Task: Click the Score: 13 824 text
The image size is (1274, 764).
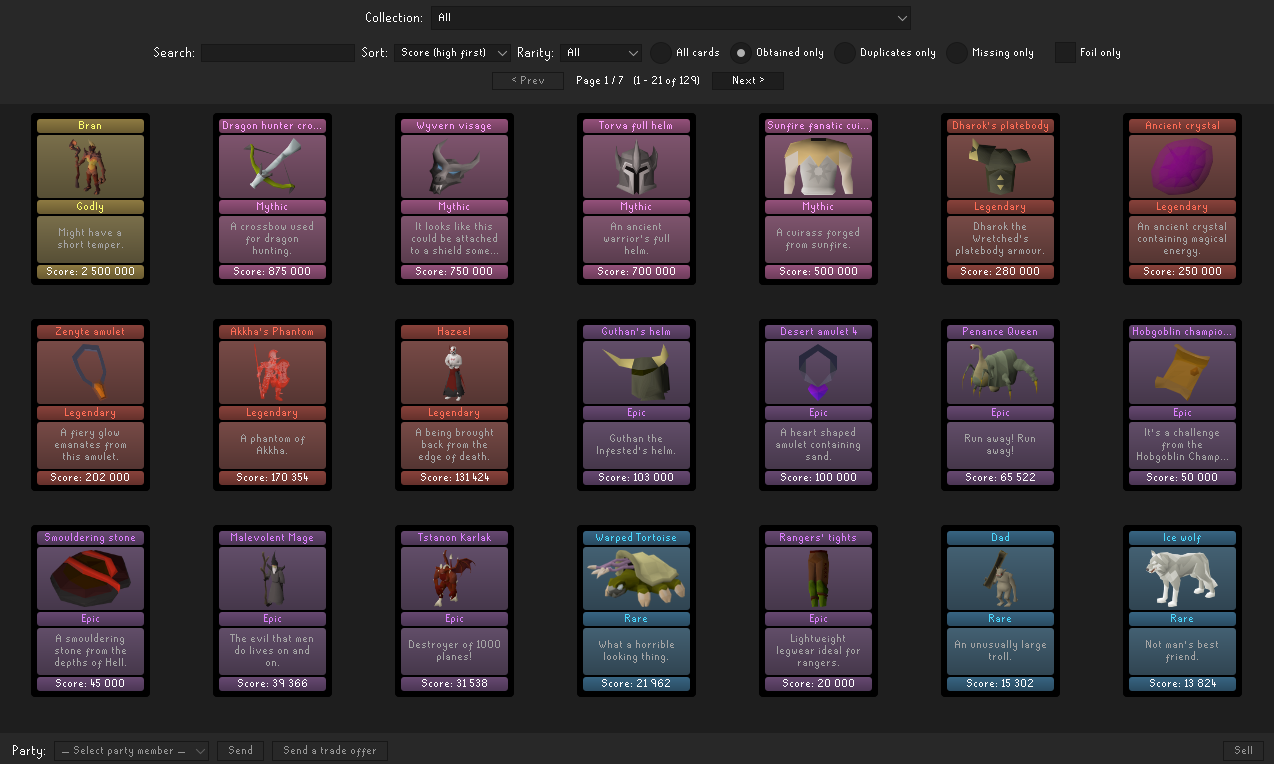Action: click(1182, 684)
